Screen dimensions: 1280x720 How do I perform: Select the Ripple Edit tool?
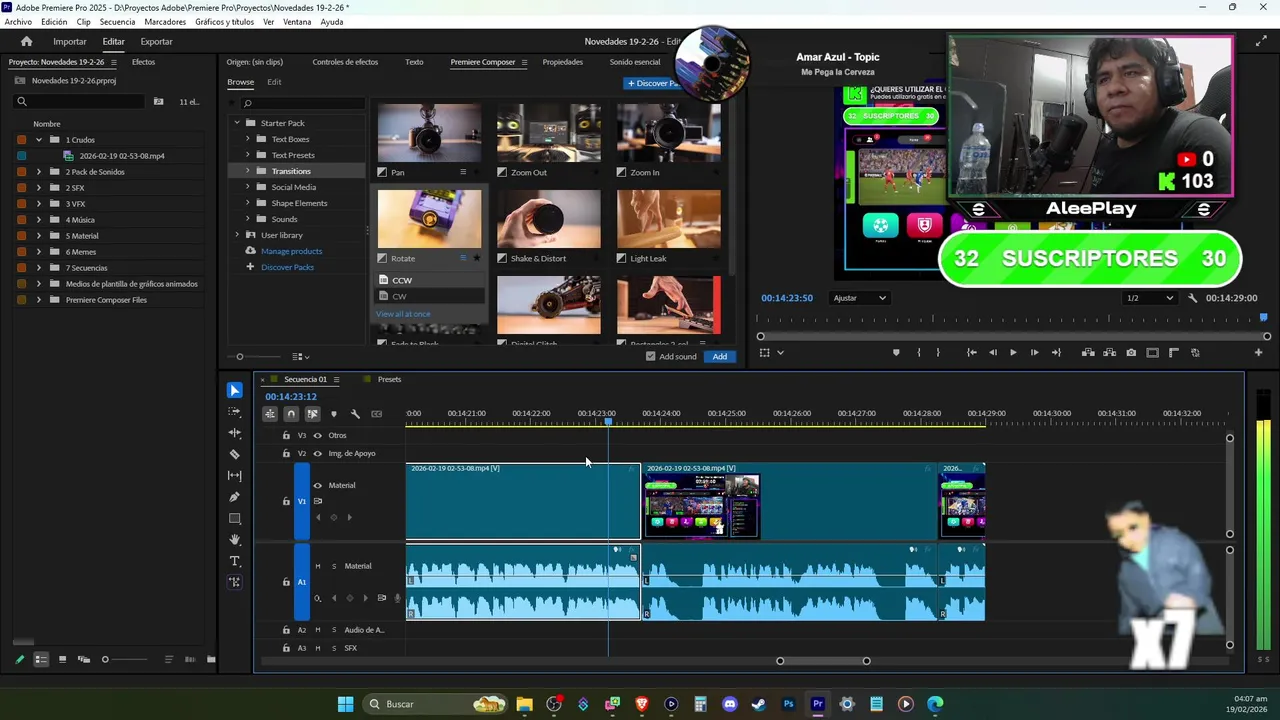tap(235, 433)
